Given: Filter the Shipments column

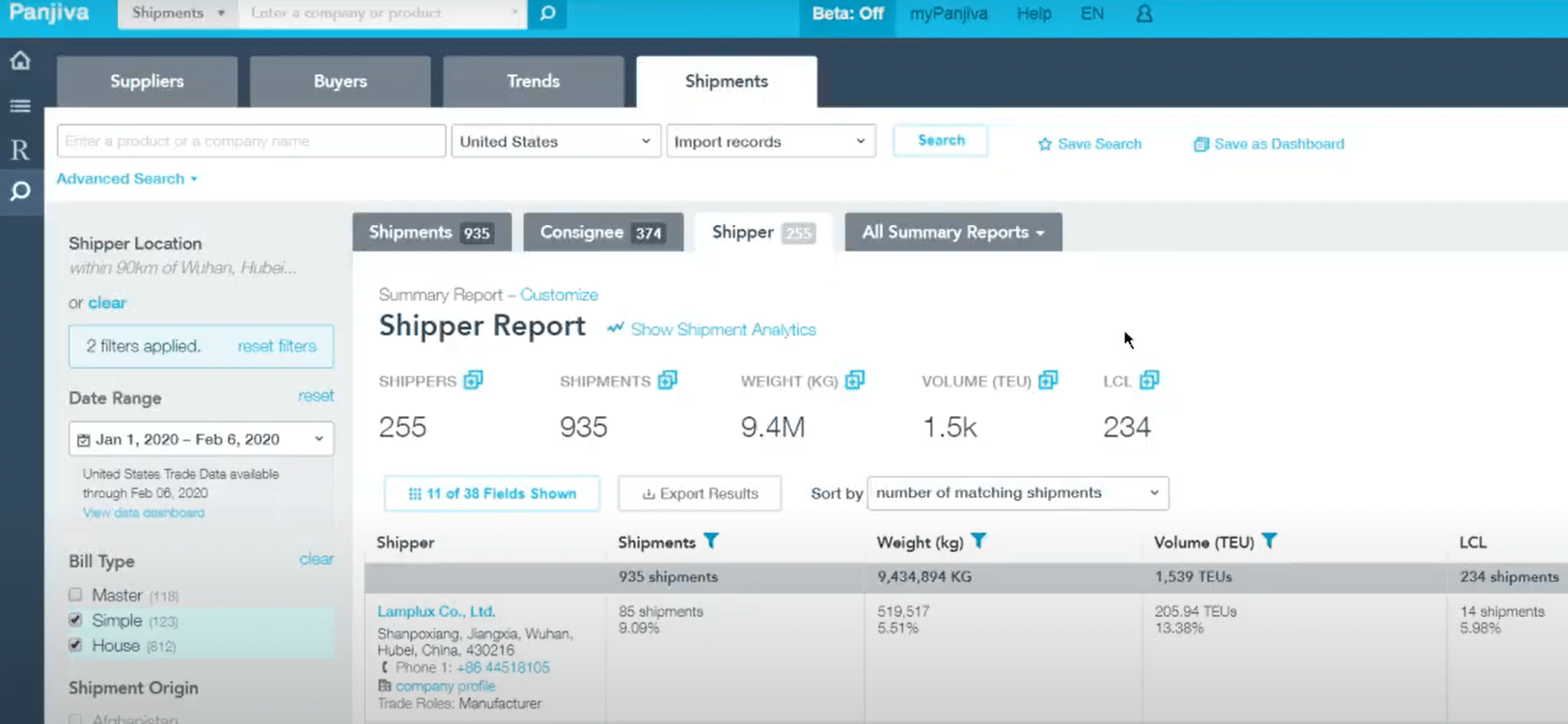Looking at the screenshot, I should pyautogui.click(x=711, y=542).
